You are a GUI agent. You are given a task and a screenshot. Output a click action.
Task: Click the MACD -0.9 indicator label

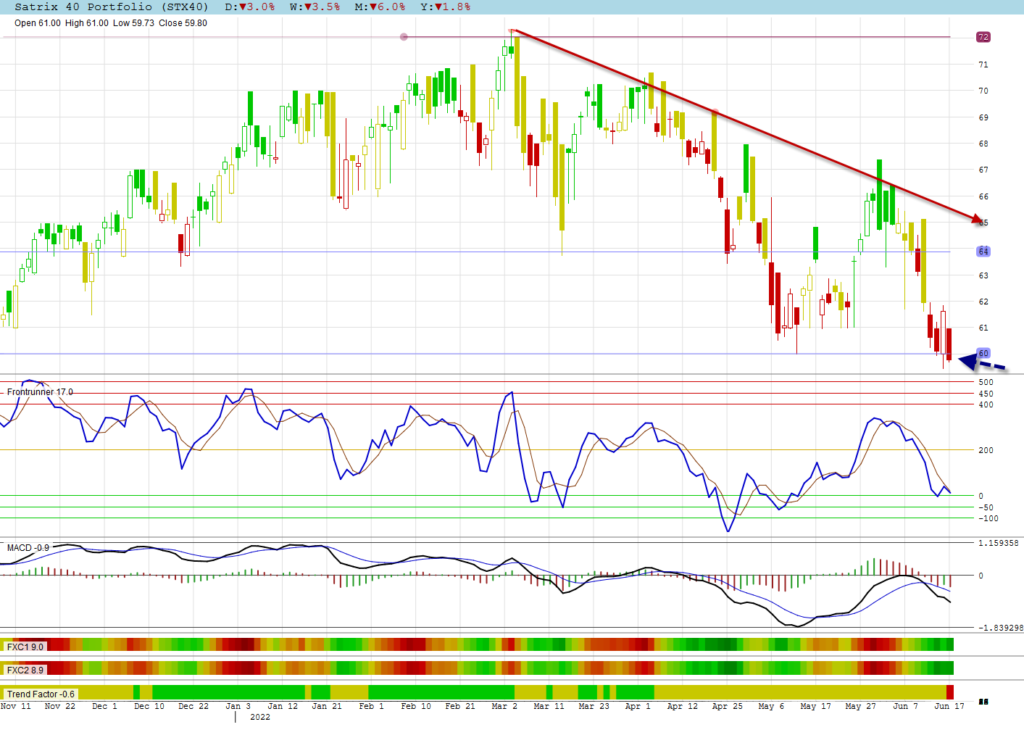(x=28, y=547)
